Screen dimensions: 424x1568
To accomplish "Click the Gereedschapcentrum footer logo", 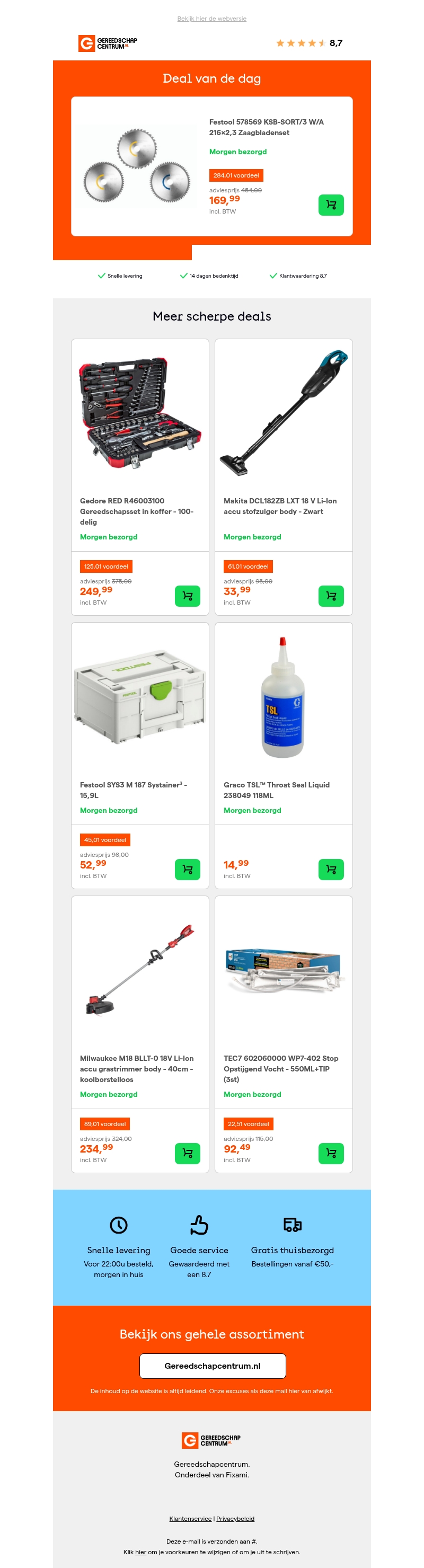I will (x=211, y=1440).
